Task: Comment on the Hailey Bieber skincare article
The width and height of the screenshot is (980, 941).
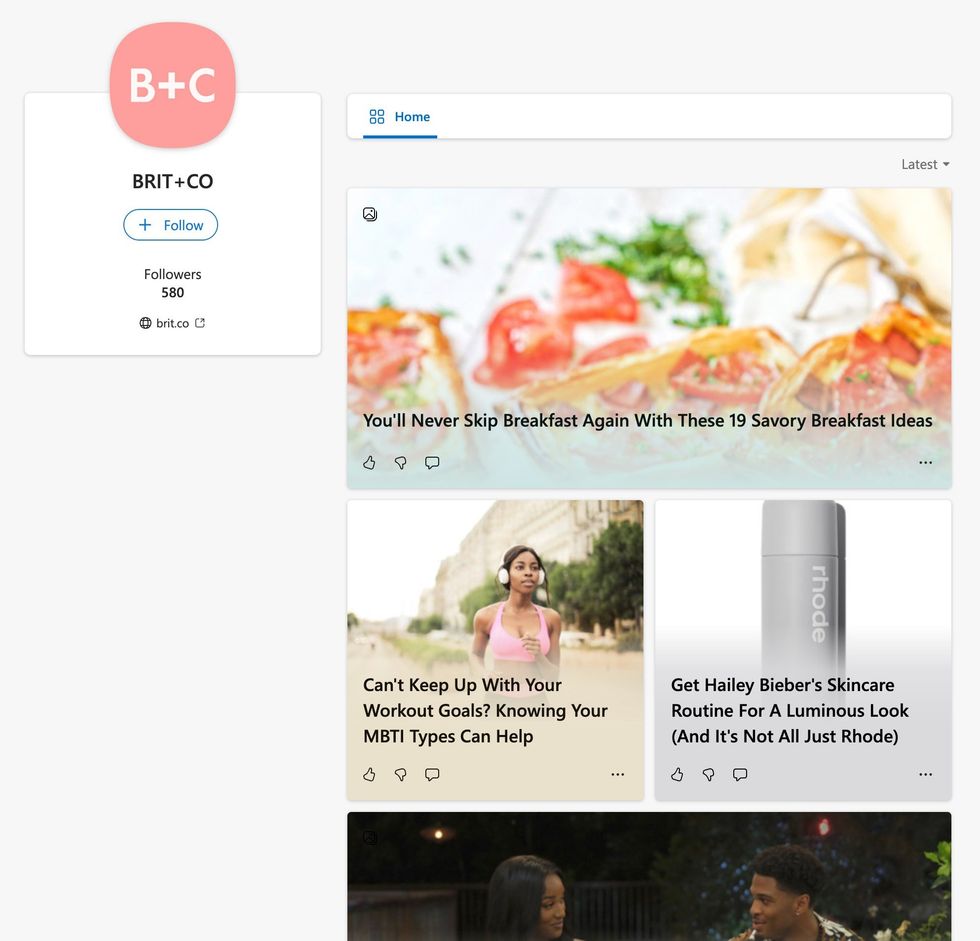Action: [x=740, y=774]
